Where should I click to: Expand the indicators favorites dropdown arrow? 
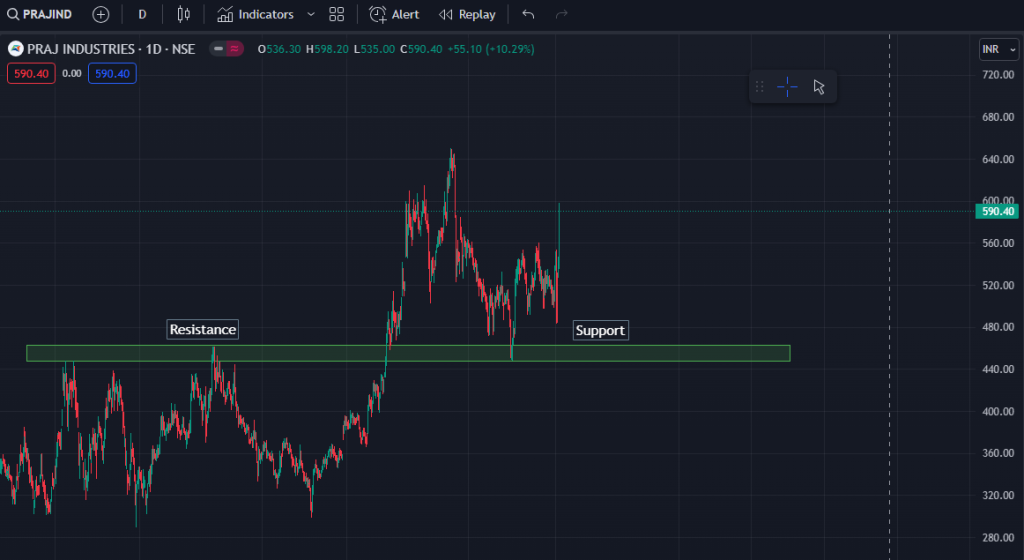pyautogui.click(x=311, y=14)
